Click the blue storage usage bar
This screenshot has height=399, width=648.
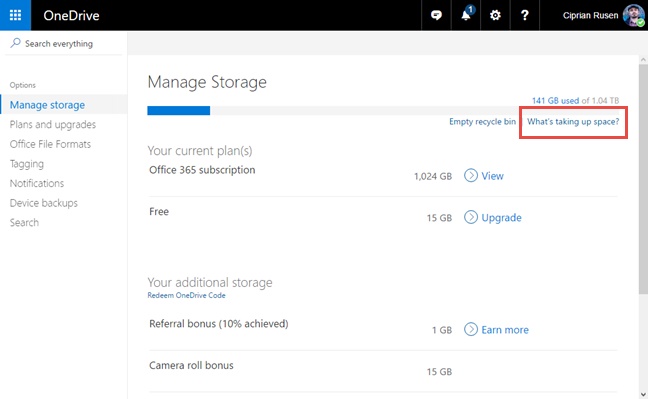(179, 110)
